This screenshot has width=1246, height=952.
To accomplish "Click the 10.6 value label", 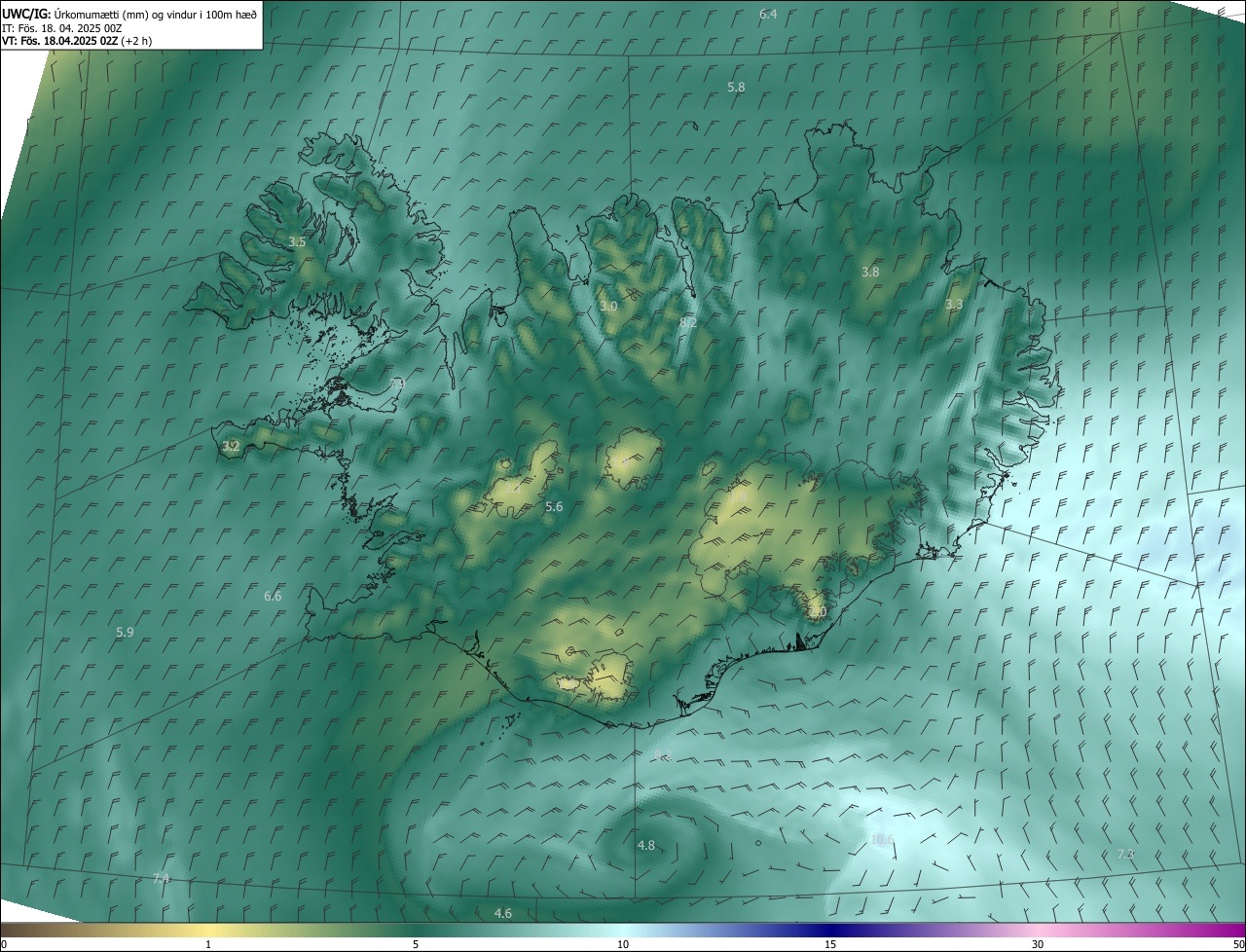I will click(x=881, y=839).
